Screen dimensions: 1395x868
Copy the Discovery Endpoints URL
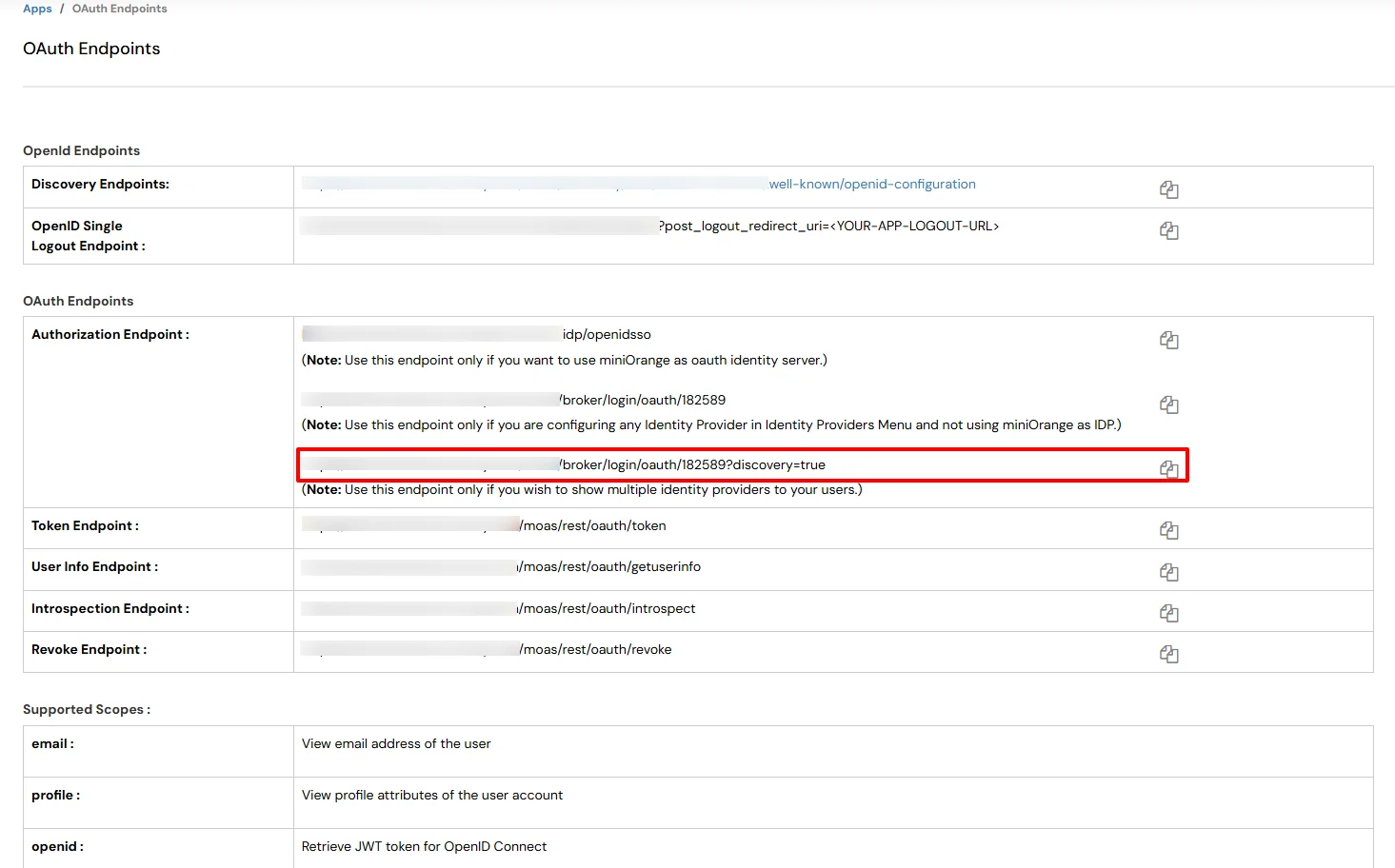pos(1169,189)
